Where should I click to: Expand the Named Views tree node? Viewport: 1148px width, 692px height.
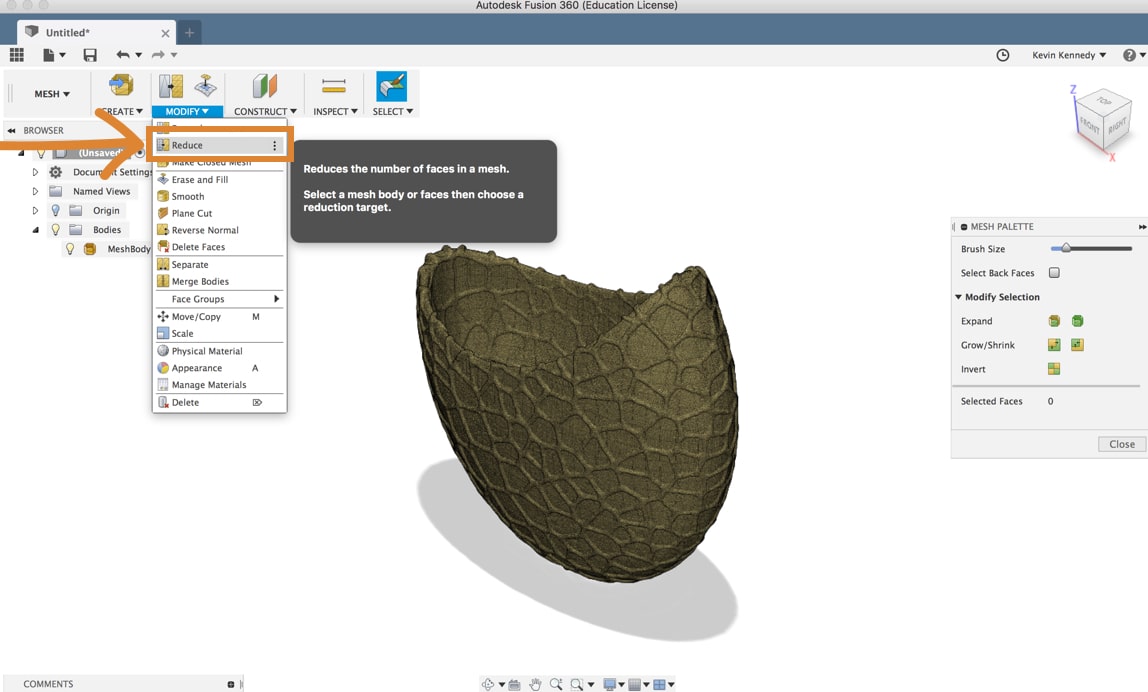pyautogui.click(x=34, y=191)
